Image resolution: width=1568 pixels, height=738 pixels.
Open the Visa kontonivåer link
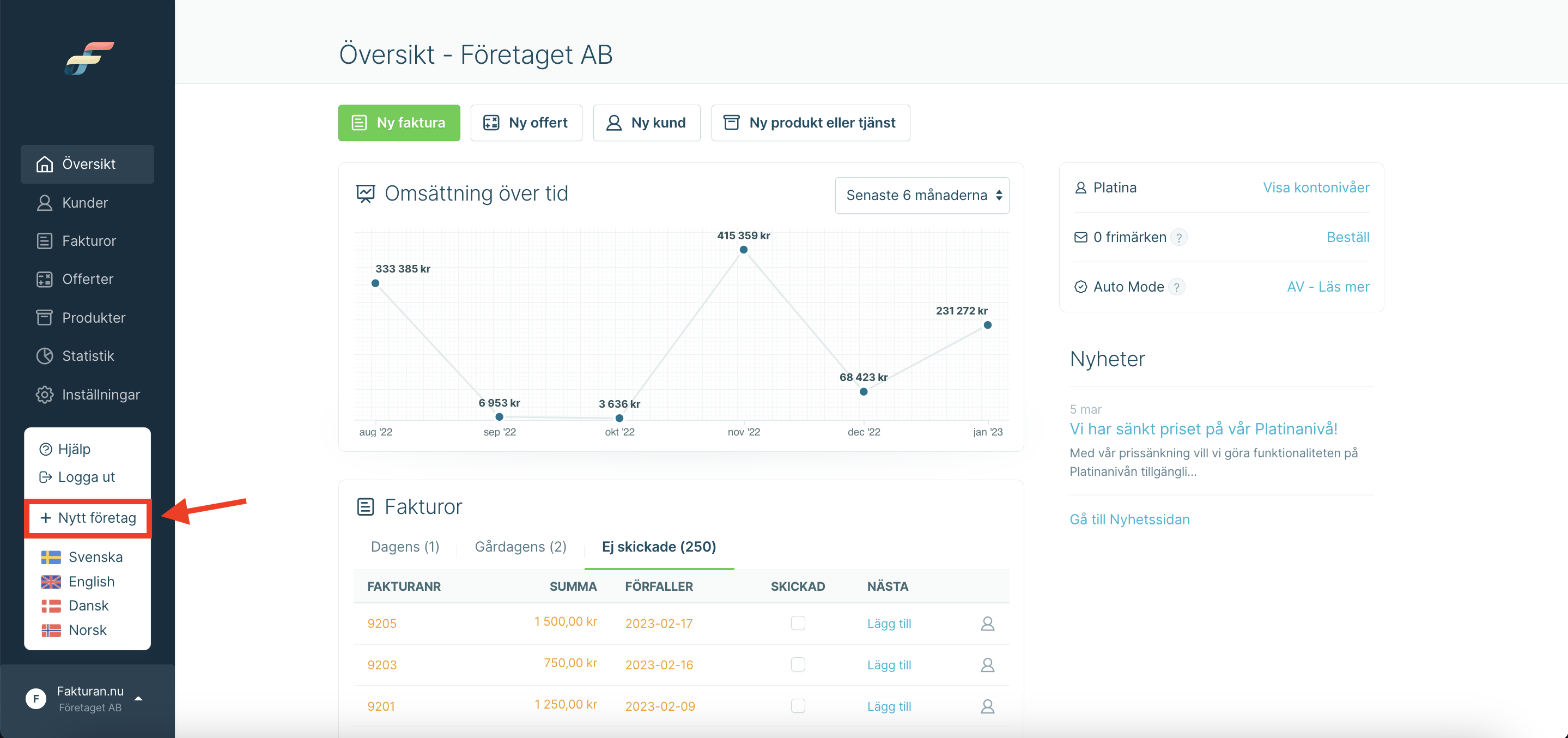point(1316,187)
